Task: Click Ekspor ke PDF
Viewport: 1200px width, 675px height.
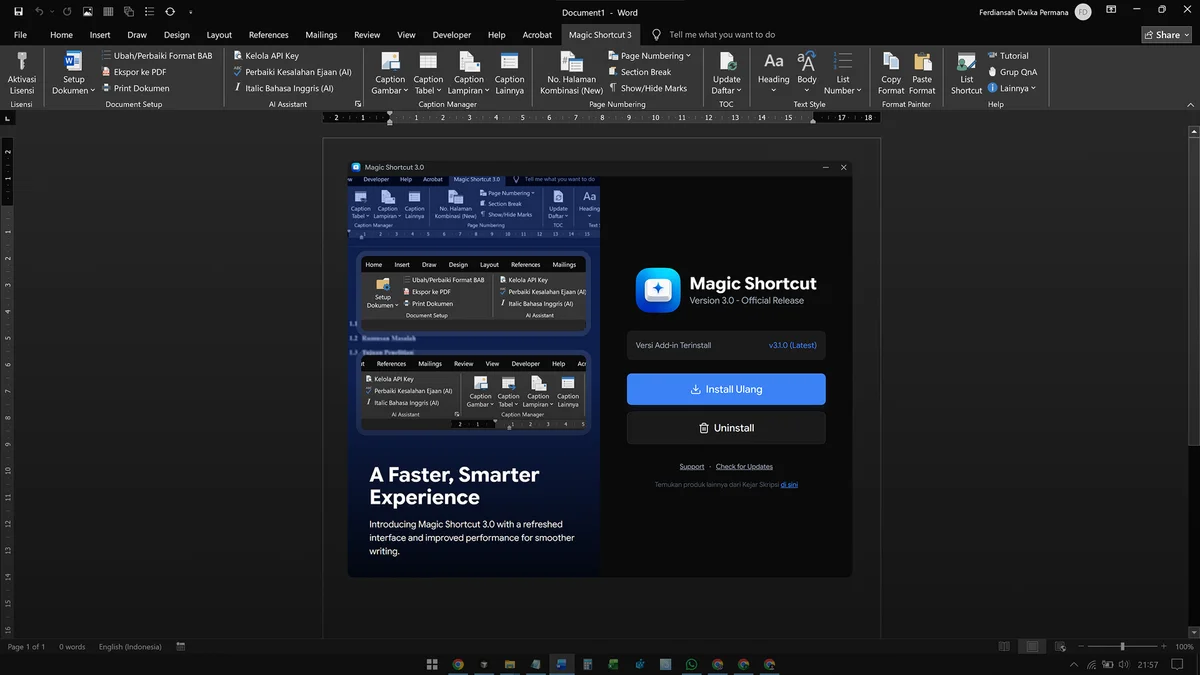Action: tap(134, 72)
